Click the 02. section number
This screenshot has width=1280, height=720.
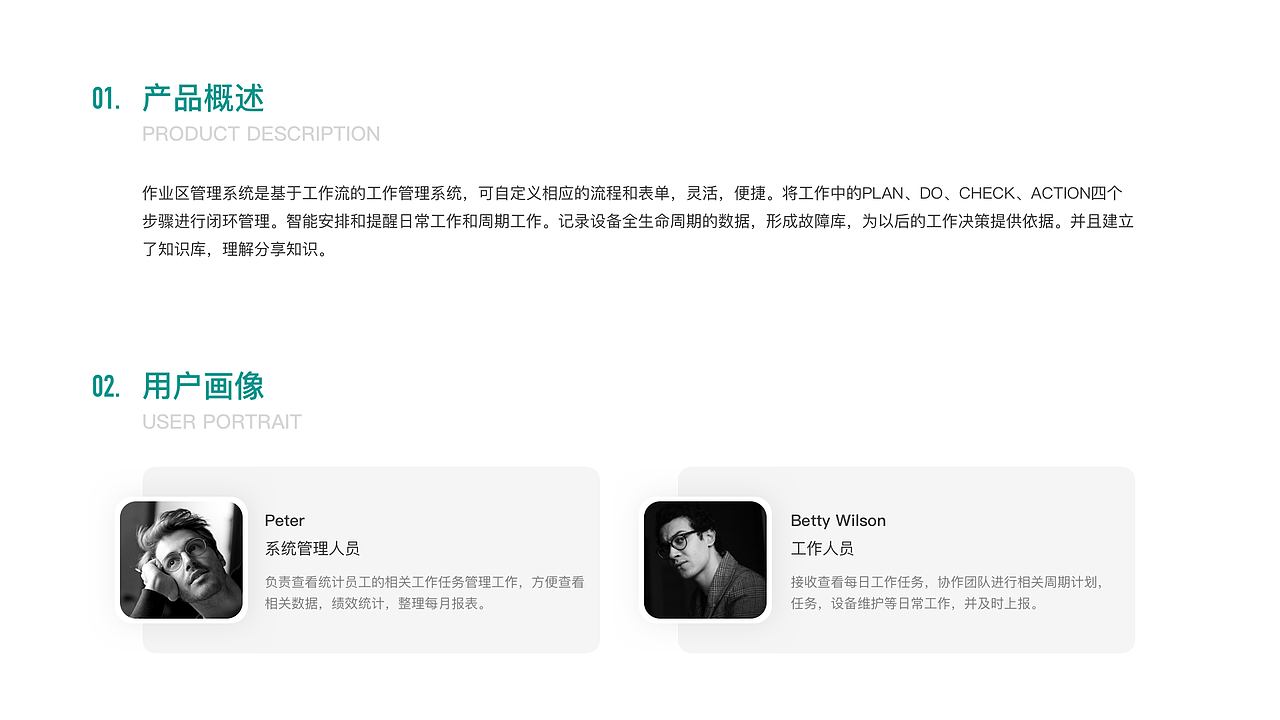[106, 386]
